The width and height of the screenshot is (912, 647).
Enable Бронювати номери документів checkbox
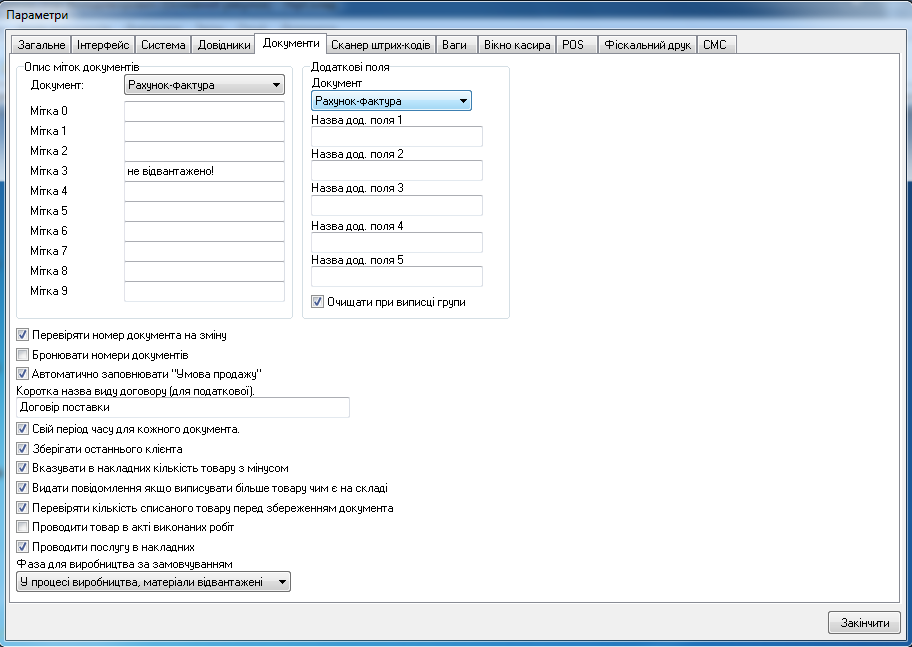click(23, 354)
